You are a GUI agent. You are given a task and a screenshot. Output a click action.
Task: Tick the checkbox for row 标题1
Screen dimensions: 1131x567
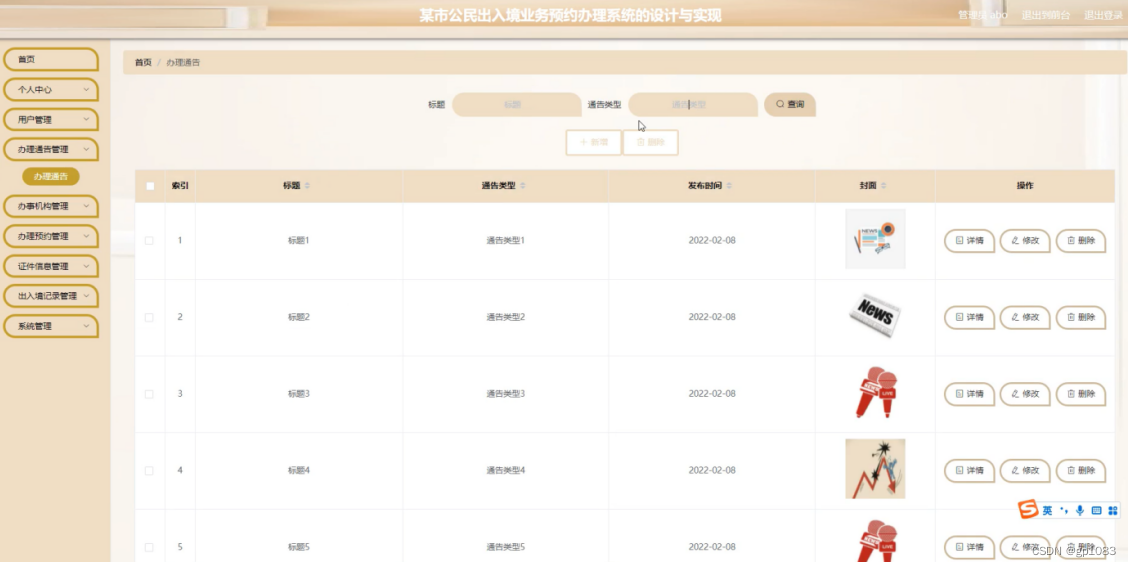(x=149, y=241)
